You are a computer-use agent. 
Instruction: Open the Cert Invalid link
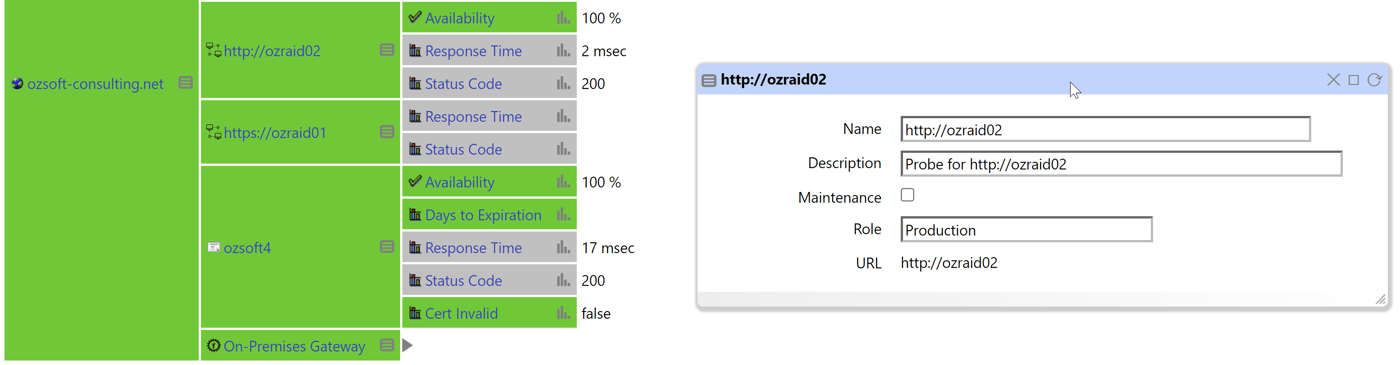click(461, 314)
